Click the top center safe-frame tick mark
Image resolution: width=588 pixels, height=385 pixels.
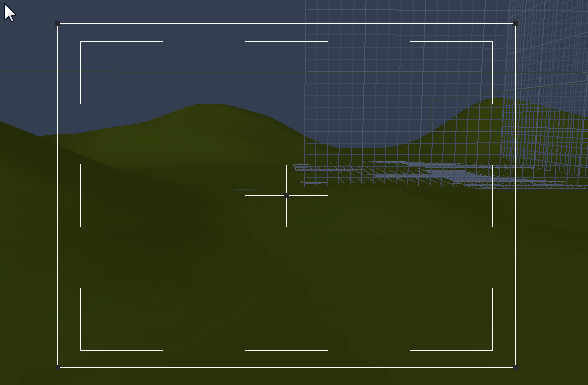286,42
